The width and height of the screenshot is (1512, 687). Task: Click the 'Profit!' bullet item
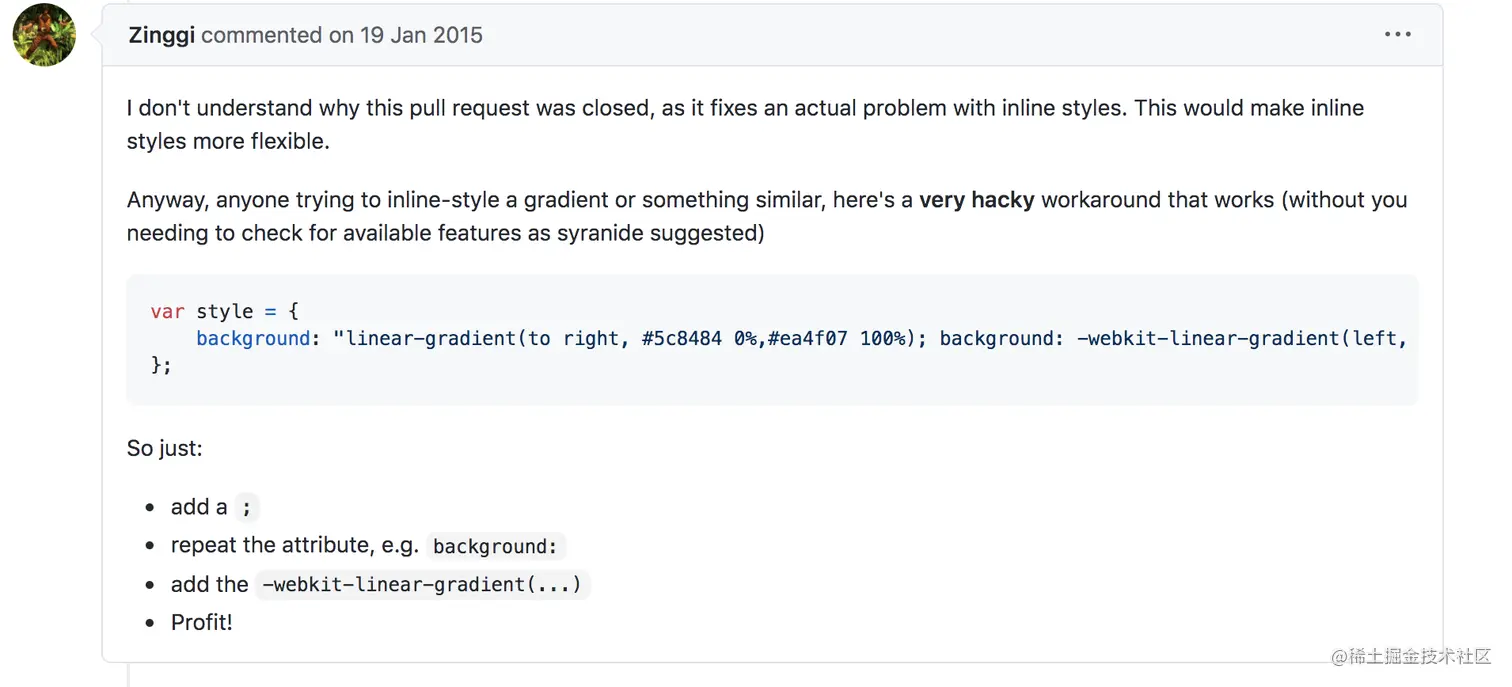pyautogui.click(x=201, y=622)
